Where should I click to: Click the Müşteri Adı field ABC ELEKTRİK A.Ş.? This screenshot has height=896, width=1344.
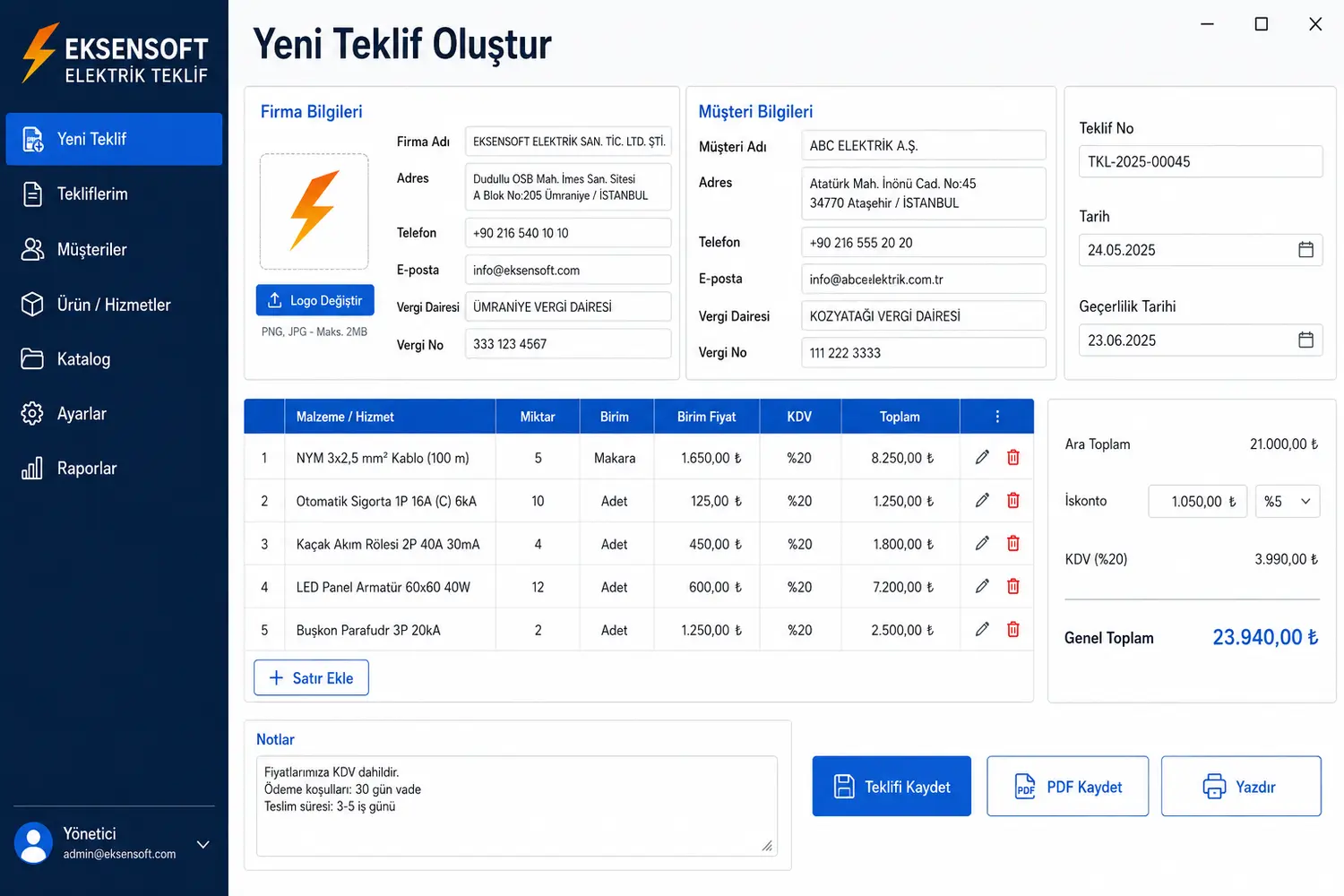[x=924, y=145]
